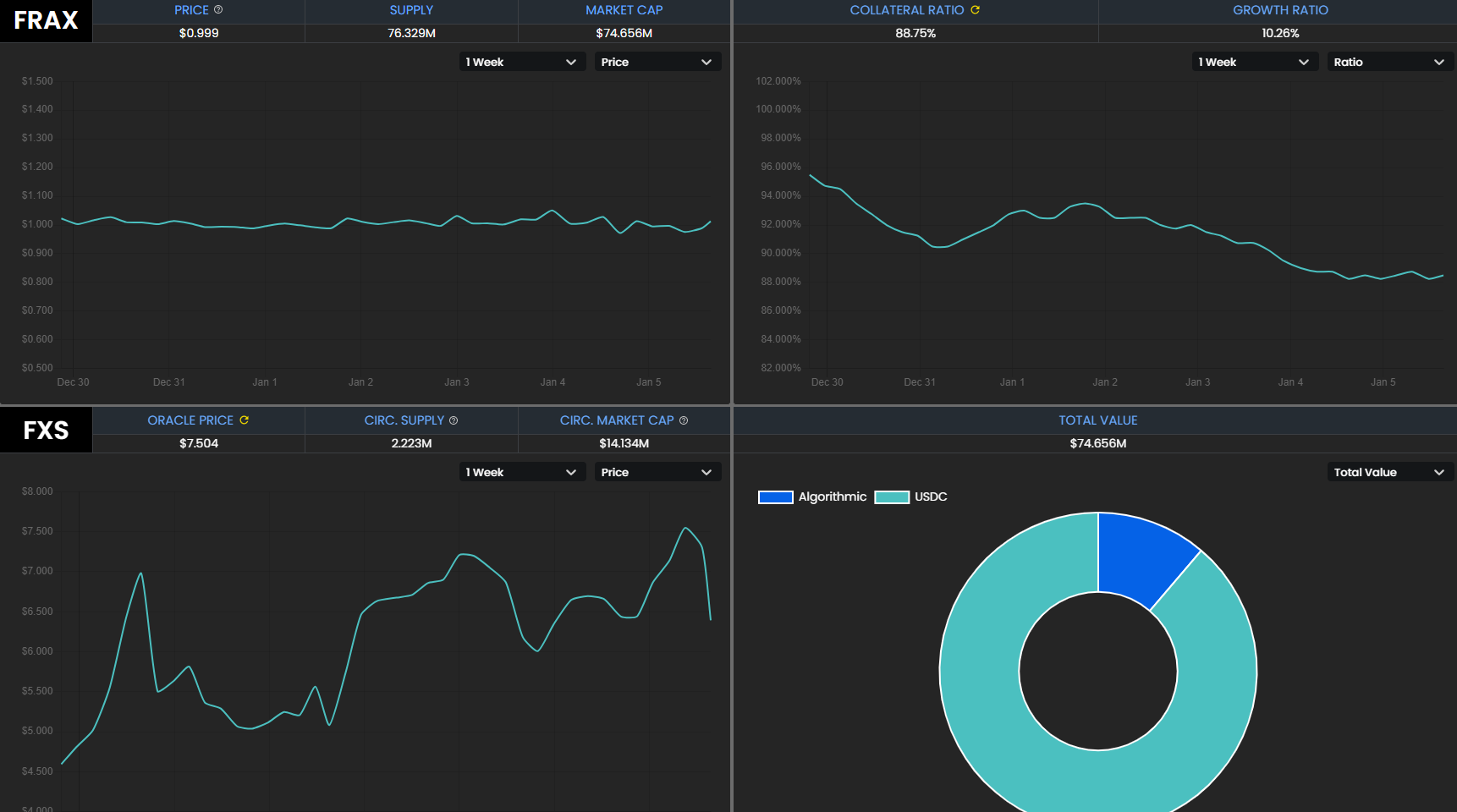Open the help tooltip for Circ. Supply
Screen dimensions: 1457x812
tap(454, 420)
